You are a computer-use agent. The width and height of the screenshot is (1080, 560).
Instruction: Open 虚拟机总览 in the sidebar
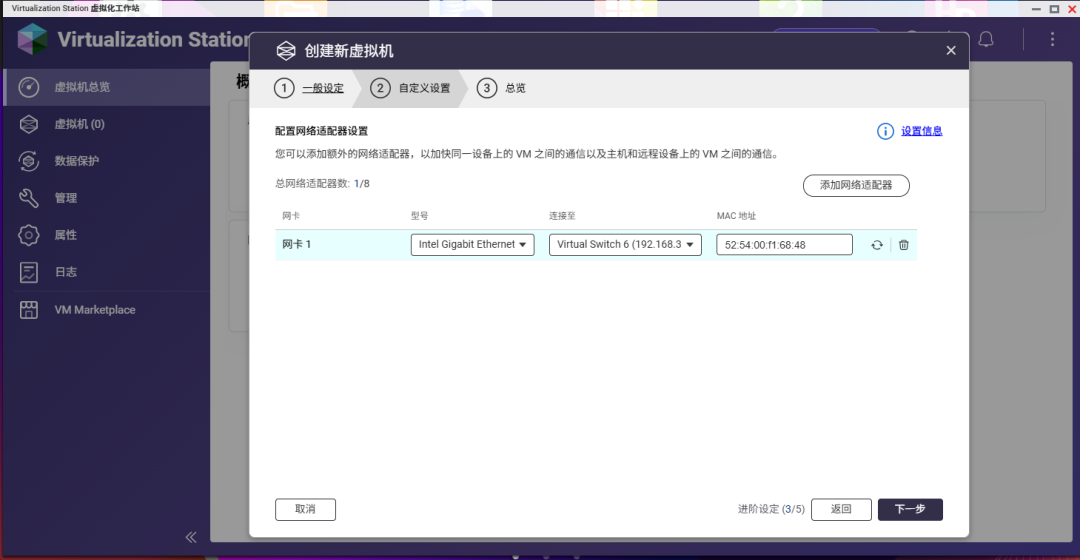pyautogui.click(x=107, y=87)
